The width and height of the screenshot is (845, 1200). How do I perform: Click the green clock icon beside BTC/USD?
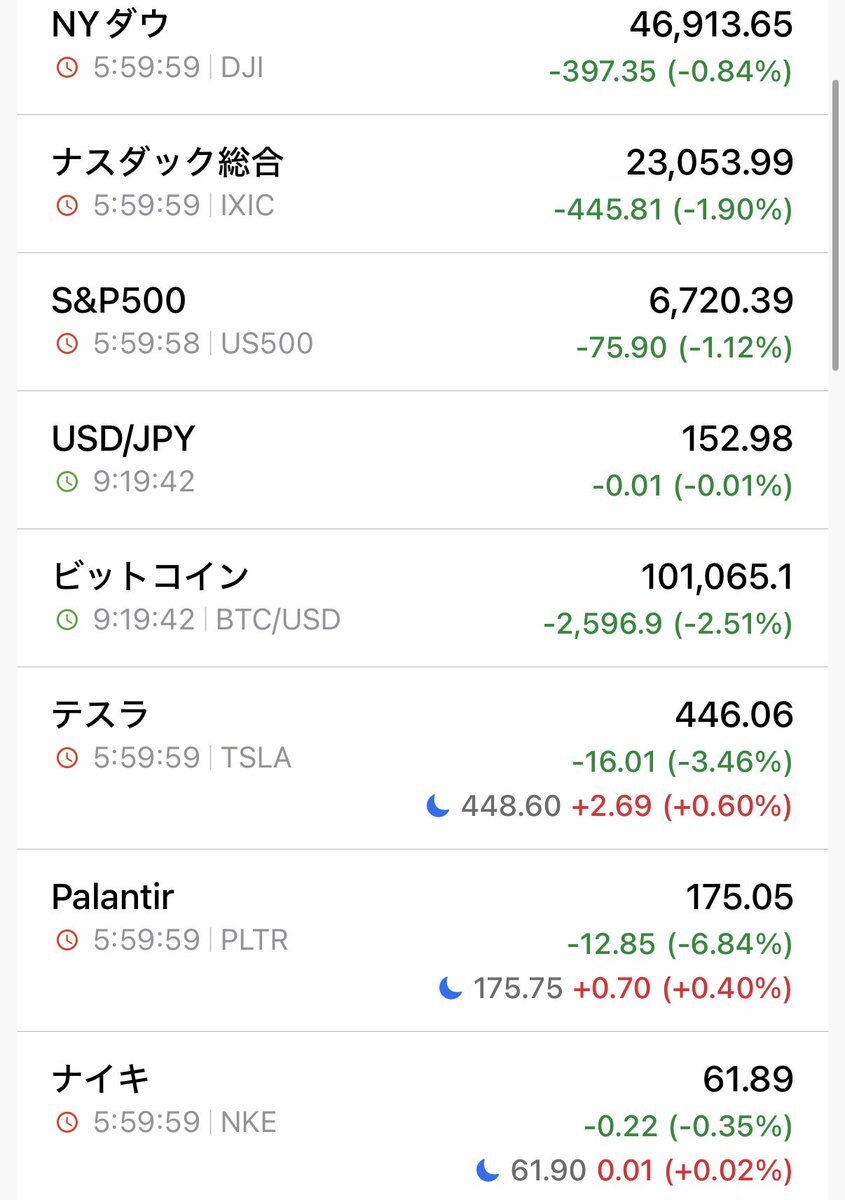[67, 620]
